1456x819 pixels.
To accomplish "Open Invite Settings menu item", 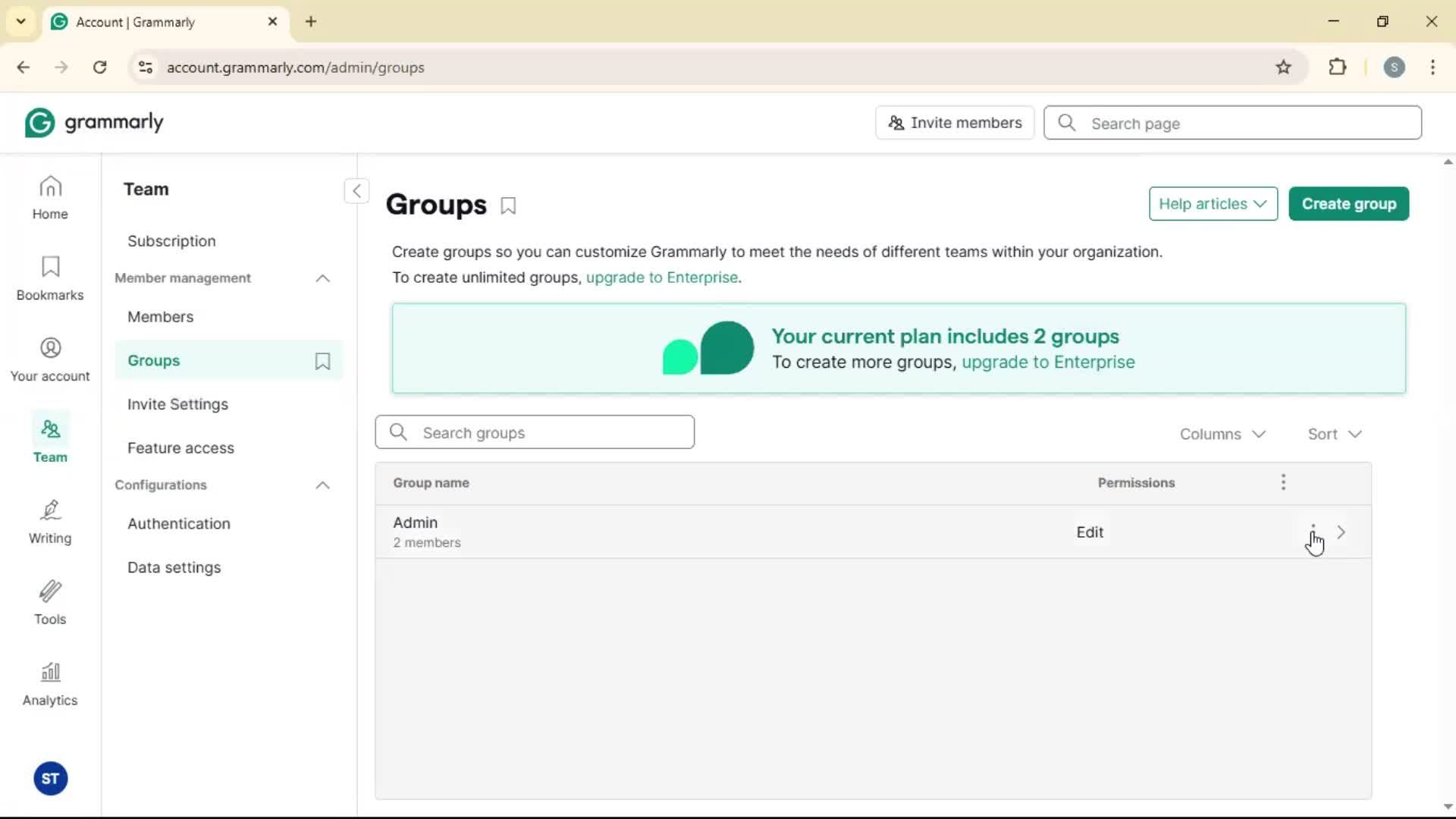I will (x=177, y=404).
